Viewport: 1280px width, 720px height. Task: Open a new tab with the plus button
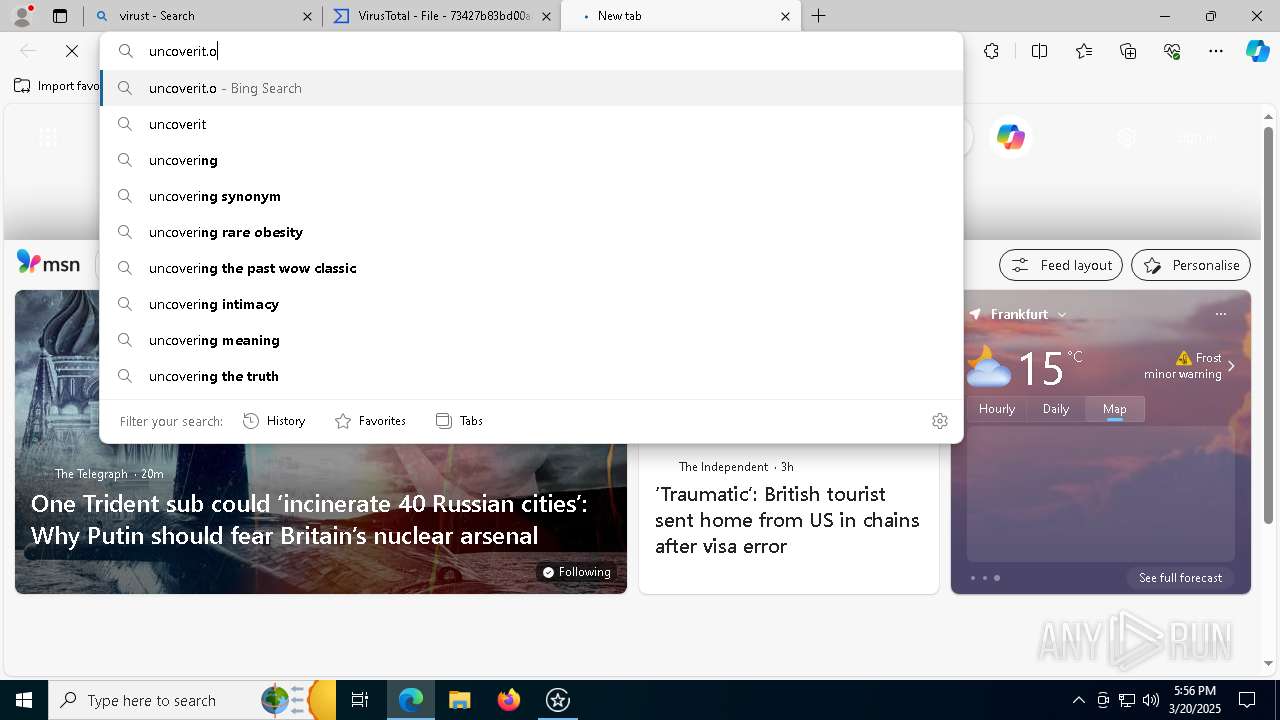coord(819,16)
